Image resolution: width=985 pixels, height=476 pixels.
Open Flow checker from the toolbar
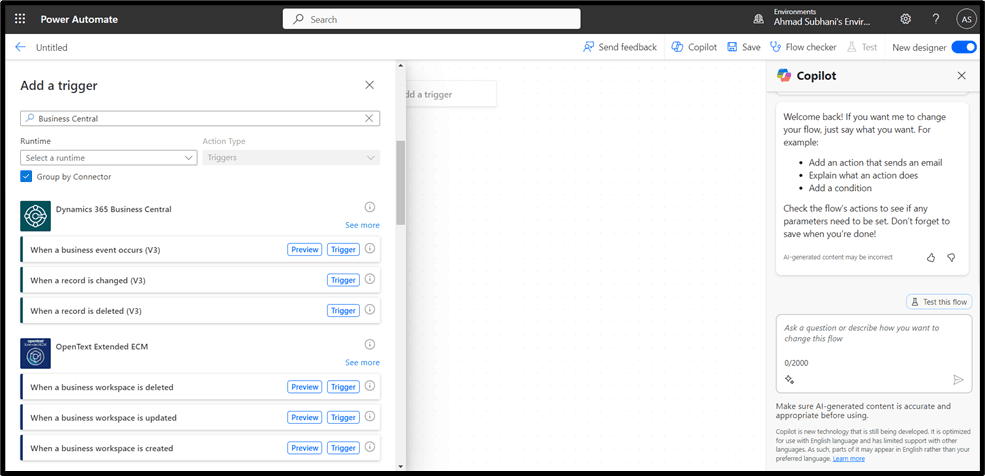click(x=802, y=47)
